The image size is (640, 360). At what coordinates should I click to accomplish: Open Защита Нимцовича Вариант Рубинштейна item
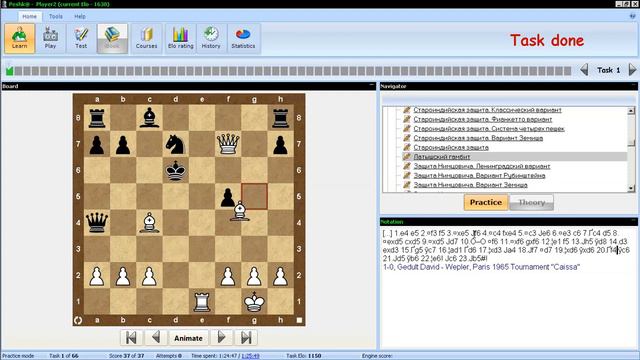point(479,176)
